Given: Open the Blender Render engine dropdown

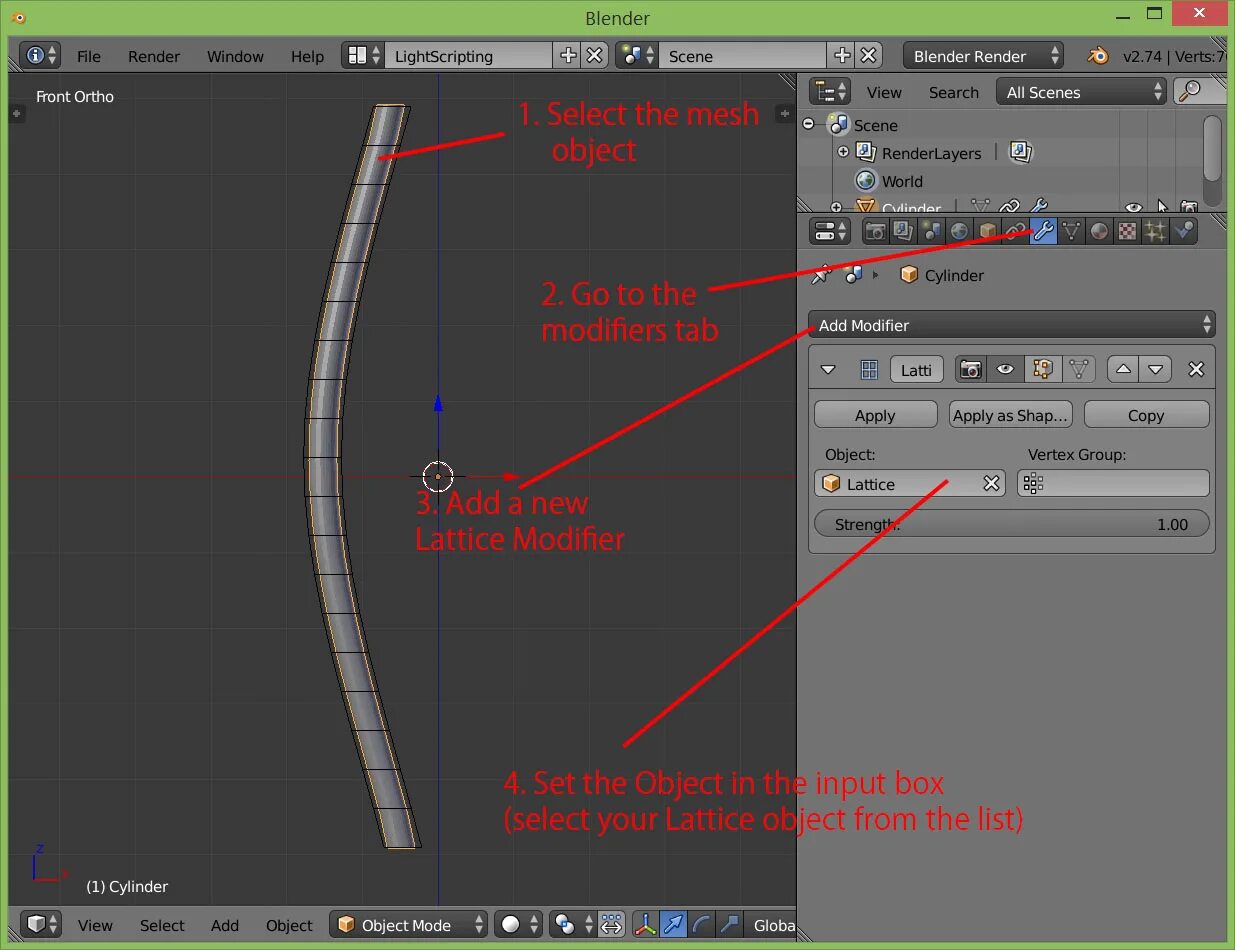Looking at the screenshot, I should point(982,56).
